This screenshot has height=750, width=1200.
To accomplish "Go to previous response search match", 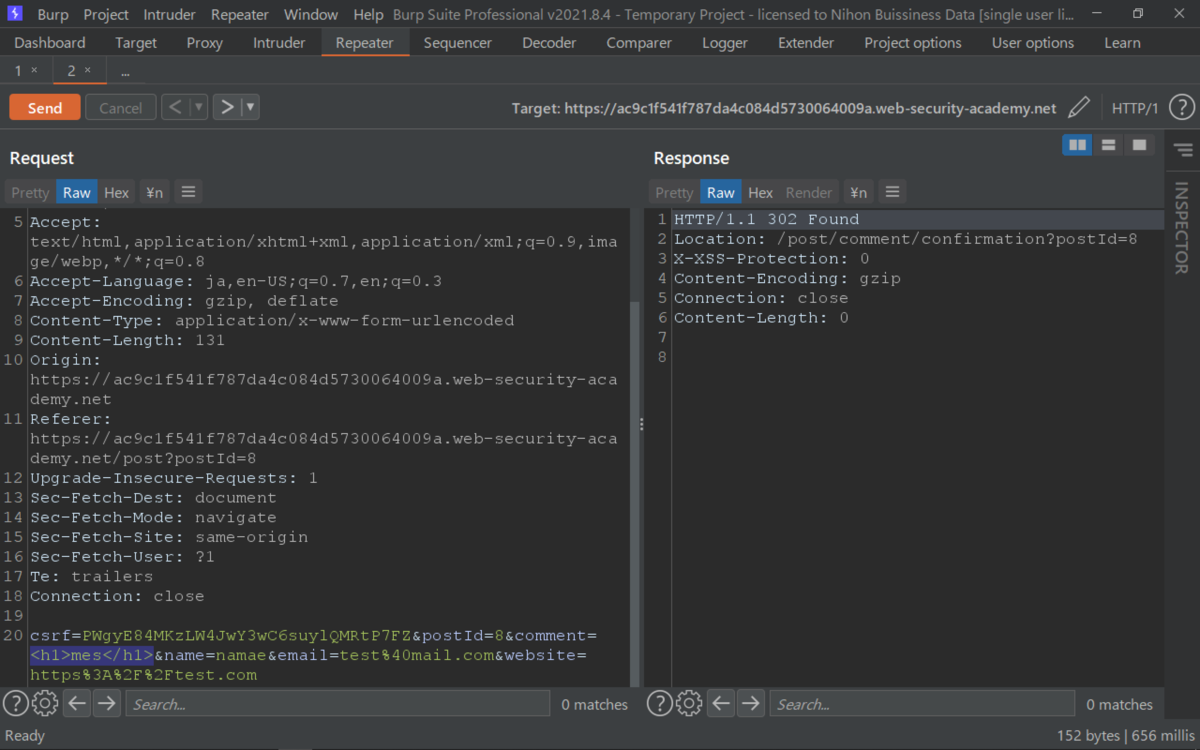I will pos(721,704).
